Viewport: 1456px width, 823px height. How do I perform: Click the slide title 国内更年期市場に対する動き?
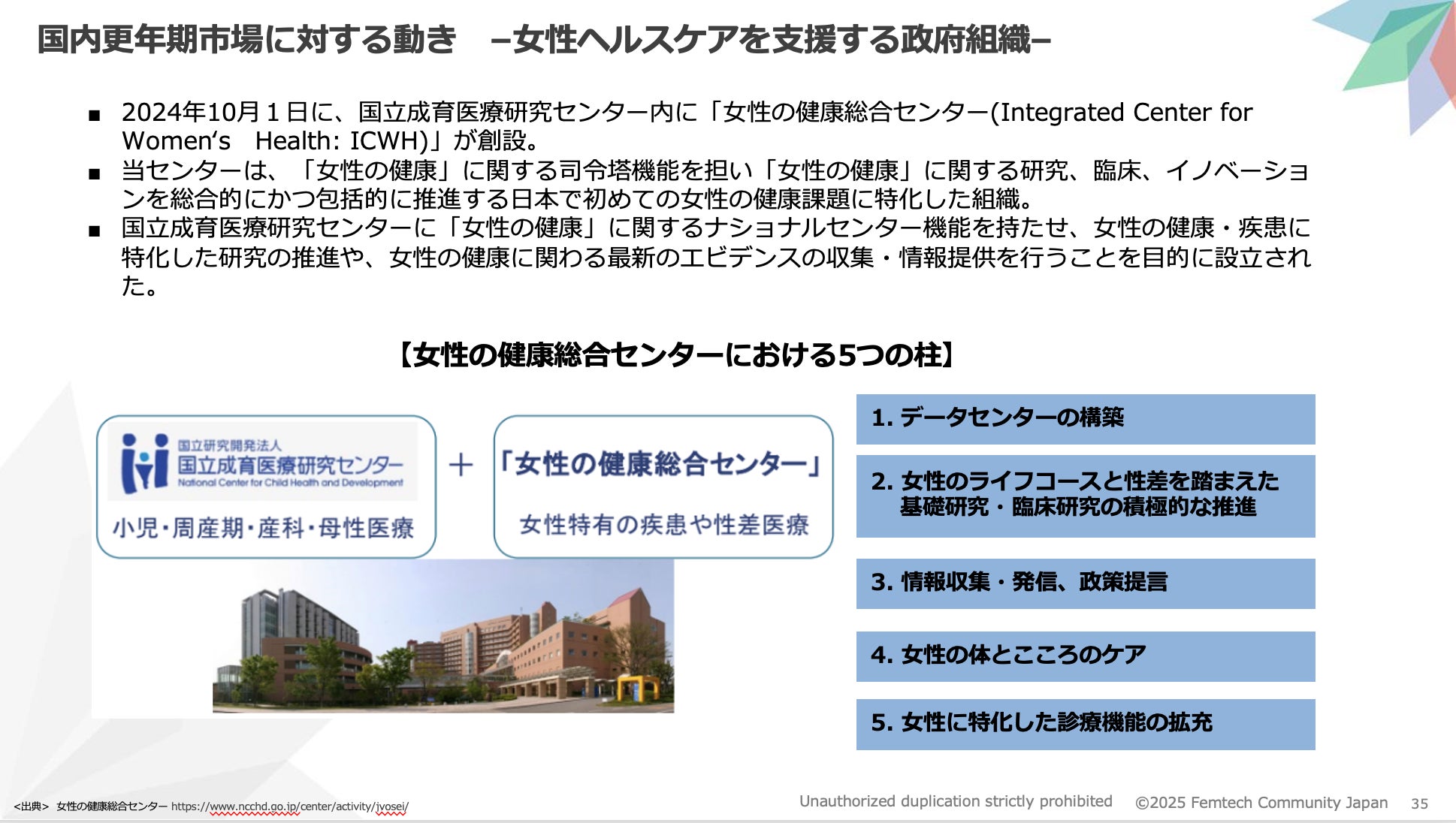(x=247, y=40)
